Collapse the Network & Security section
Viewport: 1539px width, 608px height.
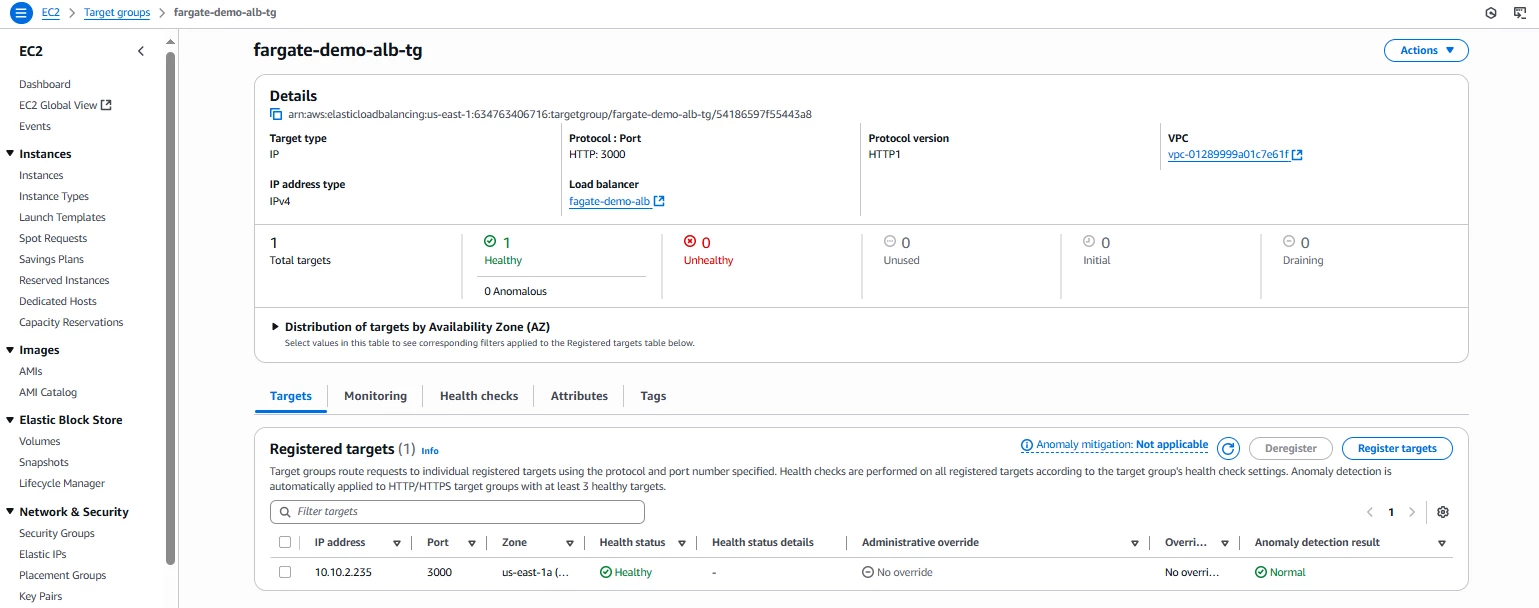point(9,512)
